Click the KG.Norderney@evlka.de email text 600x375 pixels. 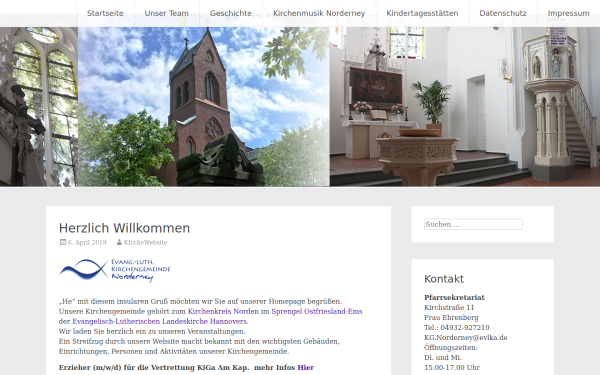coord(466,338)
